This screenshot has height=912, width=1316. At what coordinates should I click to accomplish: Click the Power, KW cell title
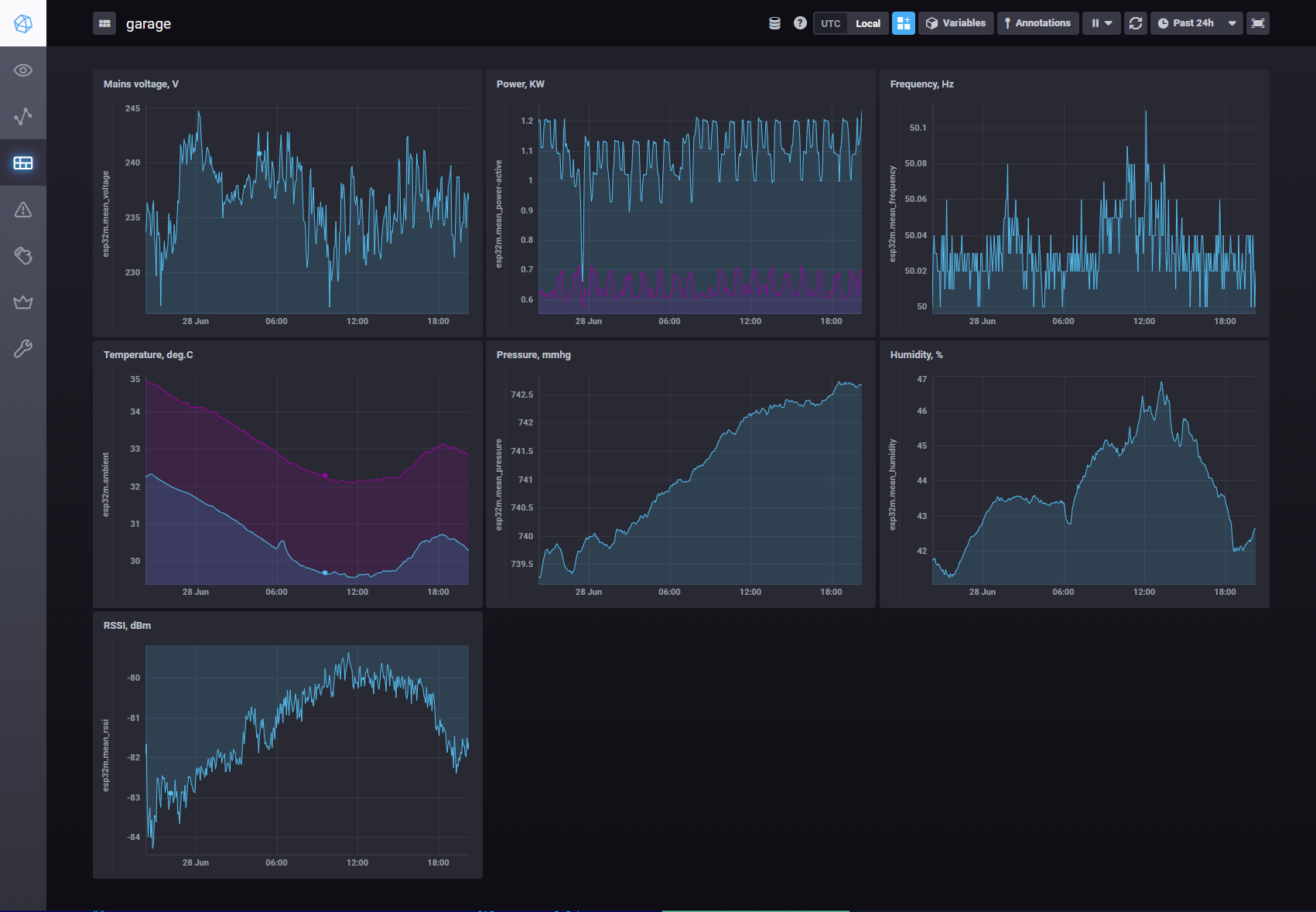point(521,84)
